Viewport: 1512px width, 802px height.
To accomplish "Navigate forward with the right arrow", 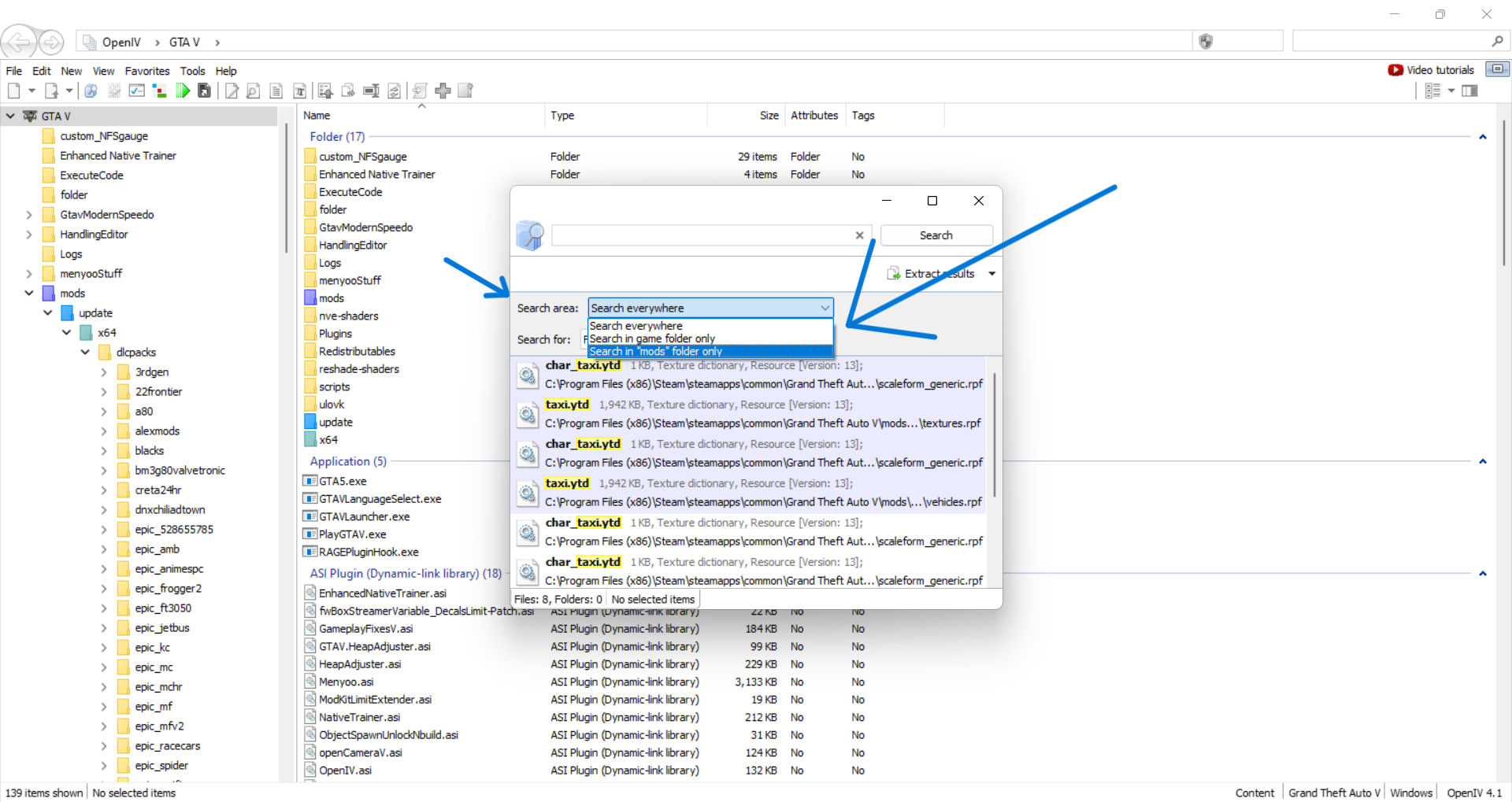I will 51,42.
